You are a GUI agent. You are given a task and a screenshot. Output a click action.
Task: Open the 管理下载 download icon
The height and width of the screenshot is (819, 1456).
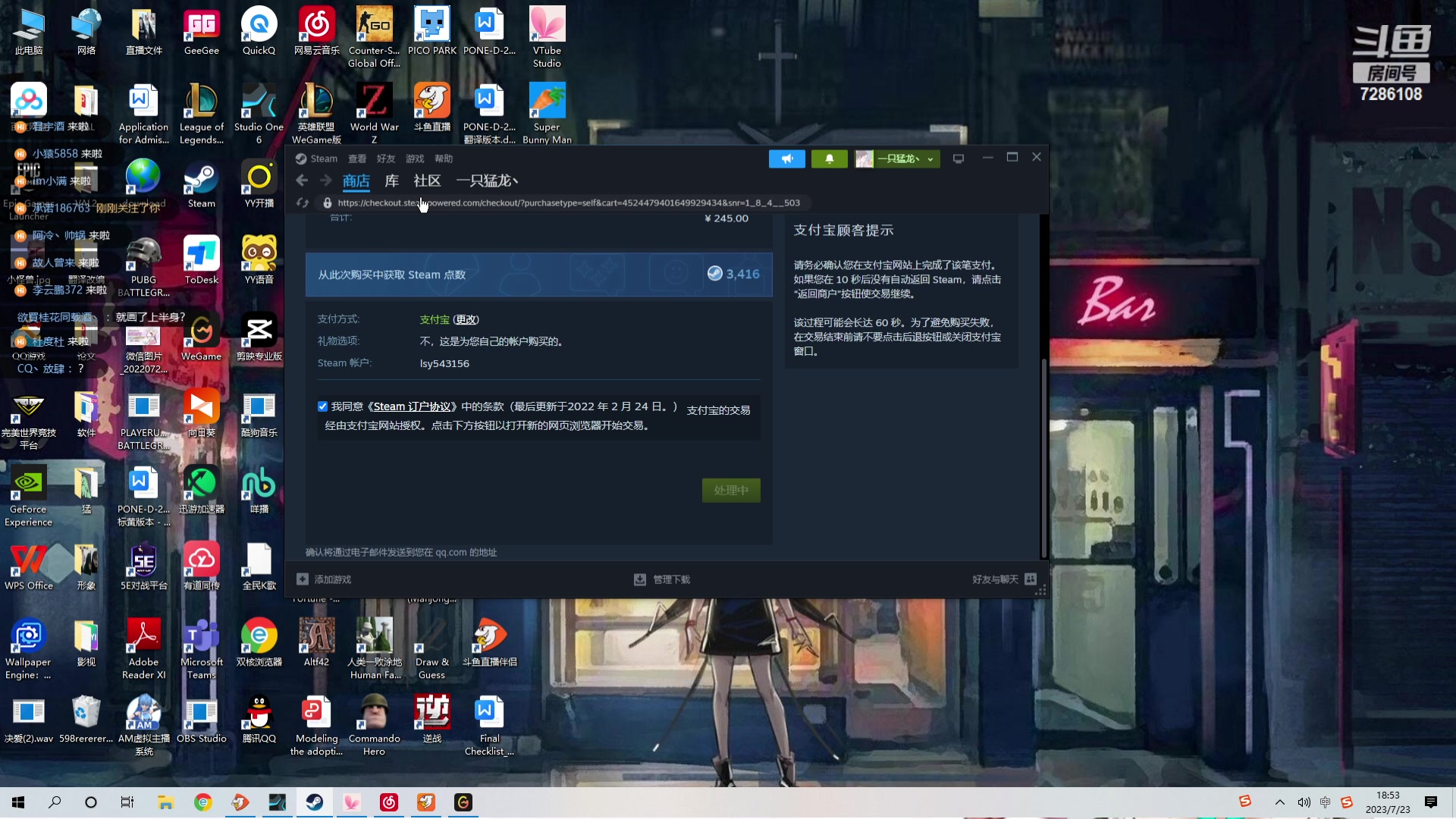tap(640, 579)
